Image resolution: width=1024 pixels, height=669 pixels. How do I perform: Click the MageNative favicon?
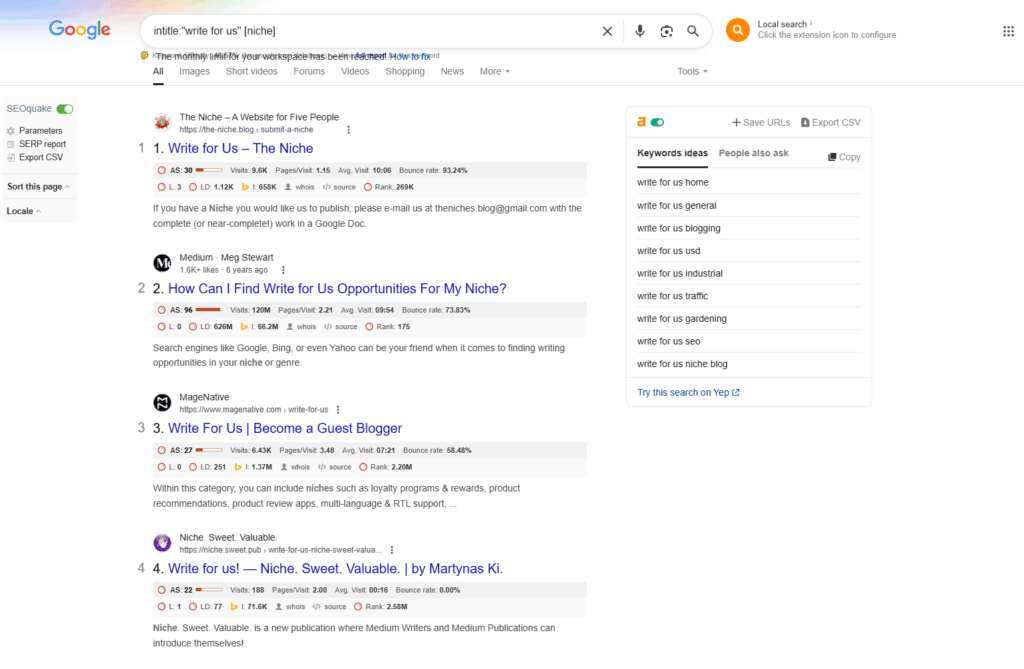tap(162, 402)
